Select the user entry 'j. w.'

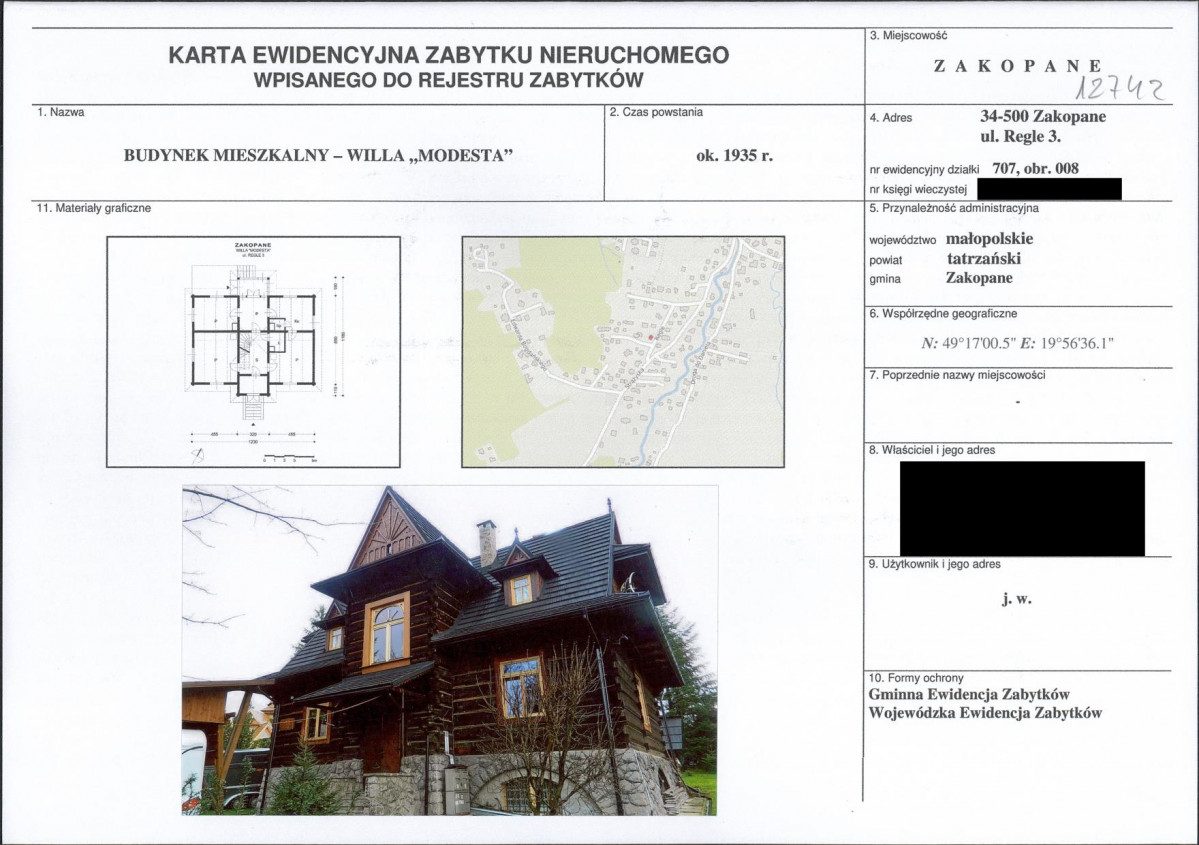[1016, 600]
